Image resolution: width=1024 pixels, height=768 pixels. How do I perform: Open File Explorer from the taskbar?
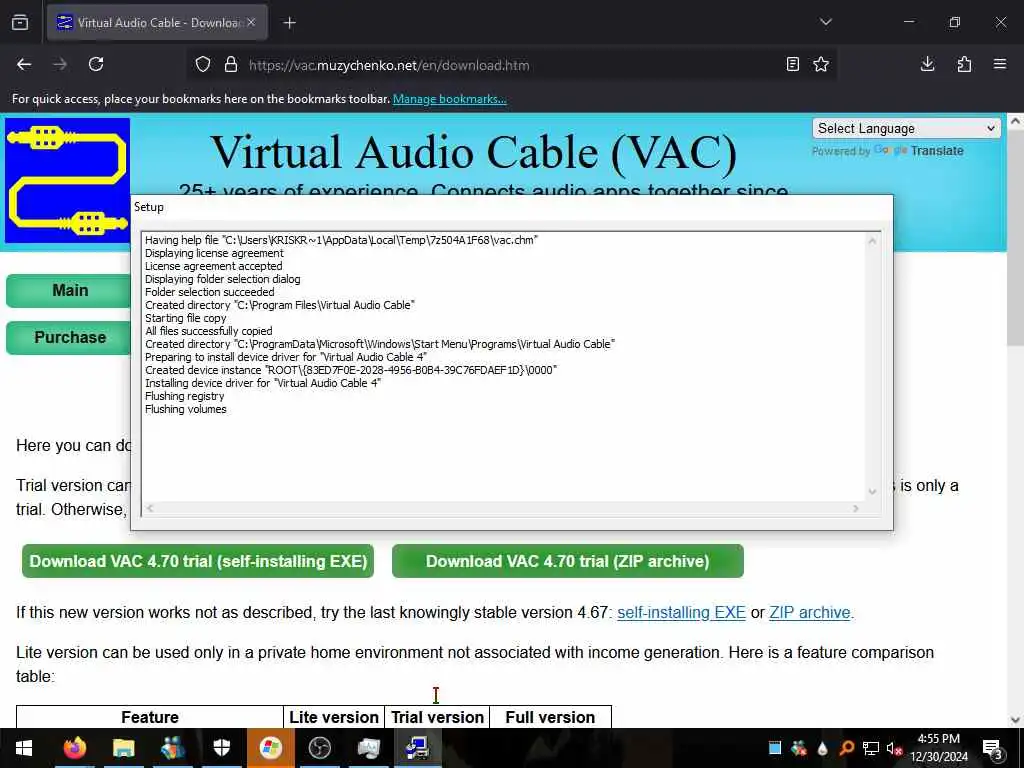tap(123, 748)
